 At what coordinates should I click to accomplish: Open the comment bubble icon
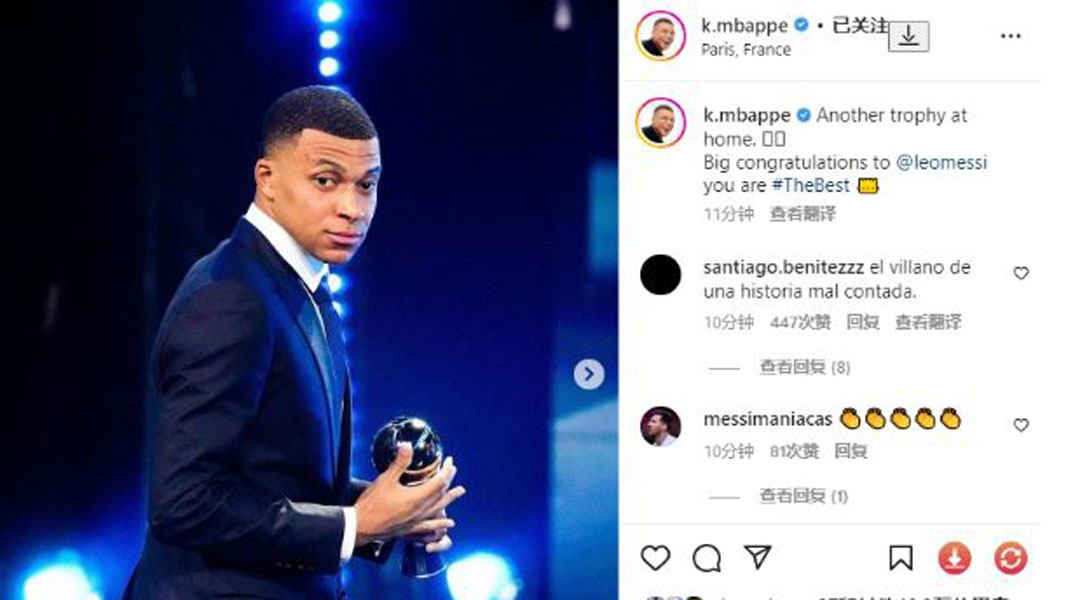(707, 558)
